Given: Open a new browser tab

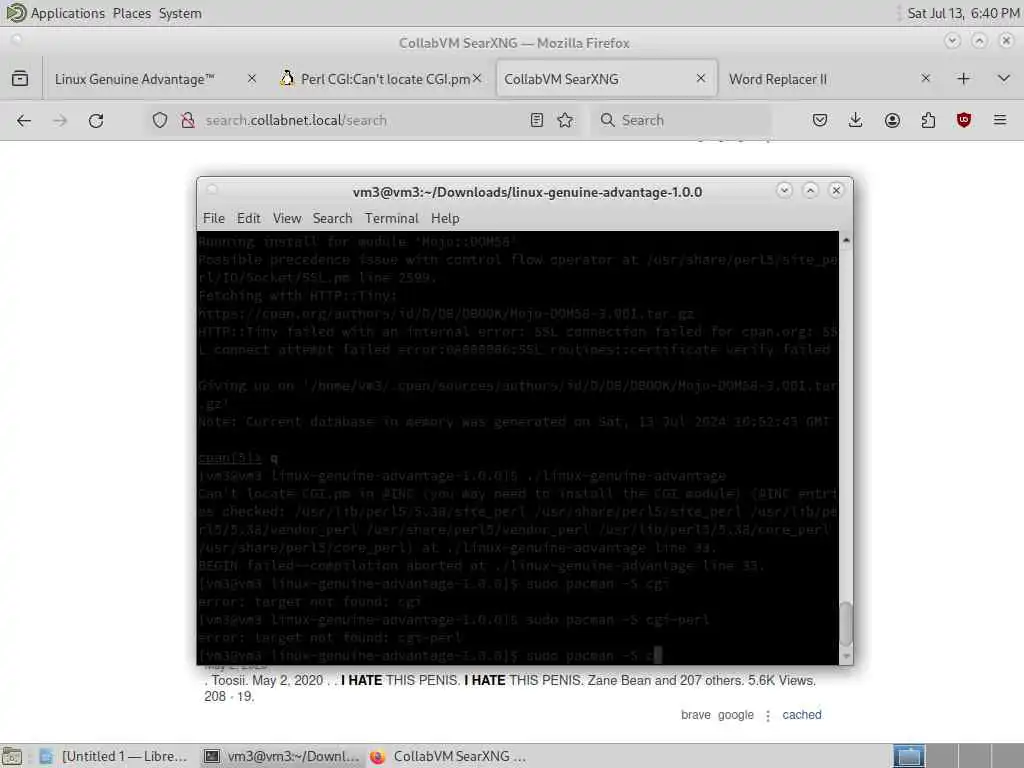Looking at the screenshot, I should click(963, 79).
